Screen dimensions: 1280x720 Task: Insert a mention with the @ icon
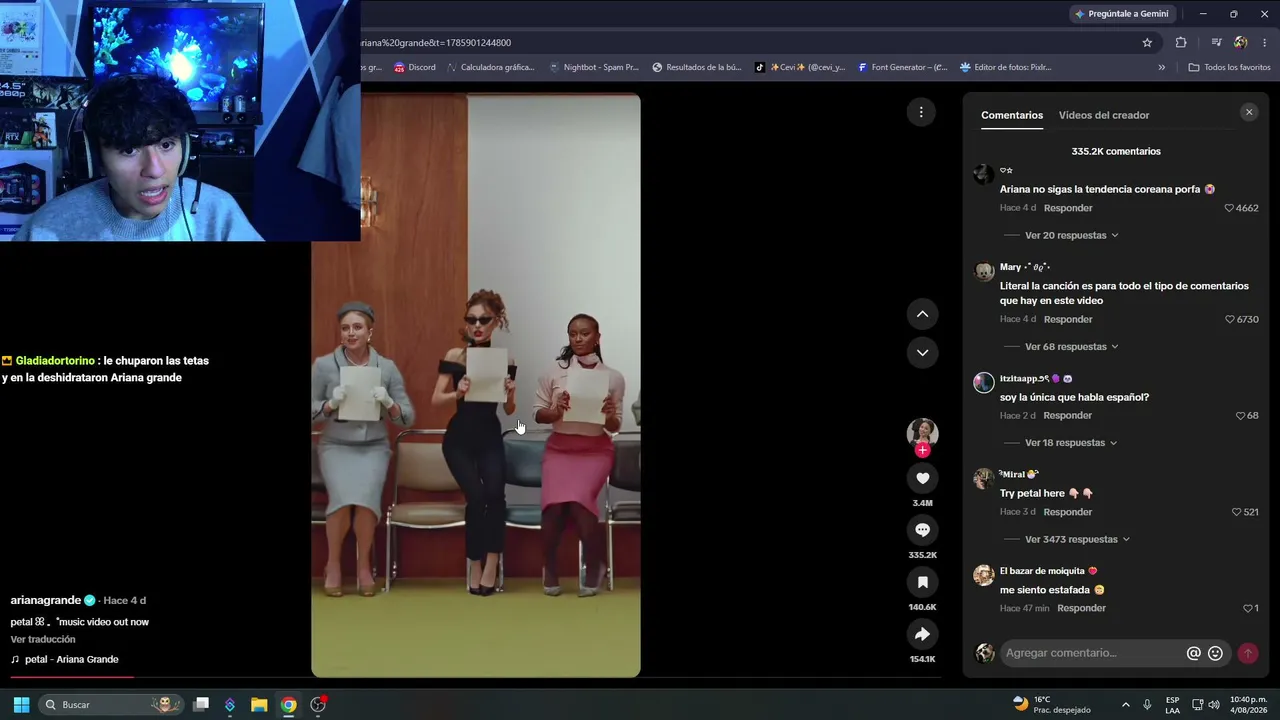click(1193, 653)
